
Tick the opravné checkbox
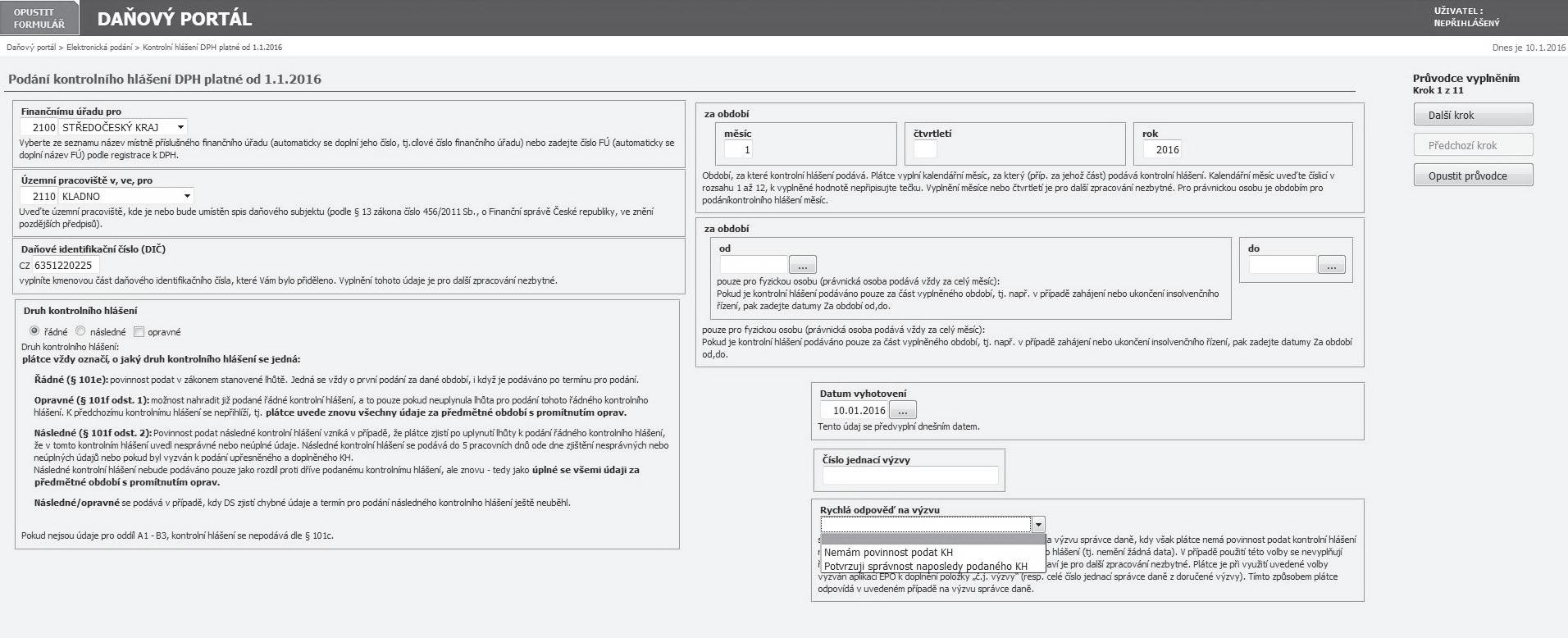point(139,331)
